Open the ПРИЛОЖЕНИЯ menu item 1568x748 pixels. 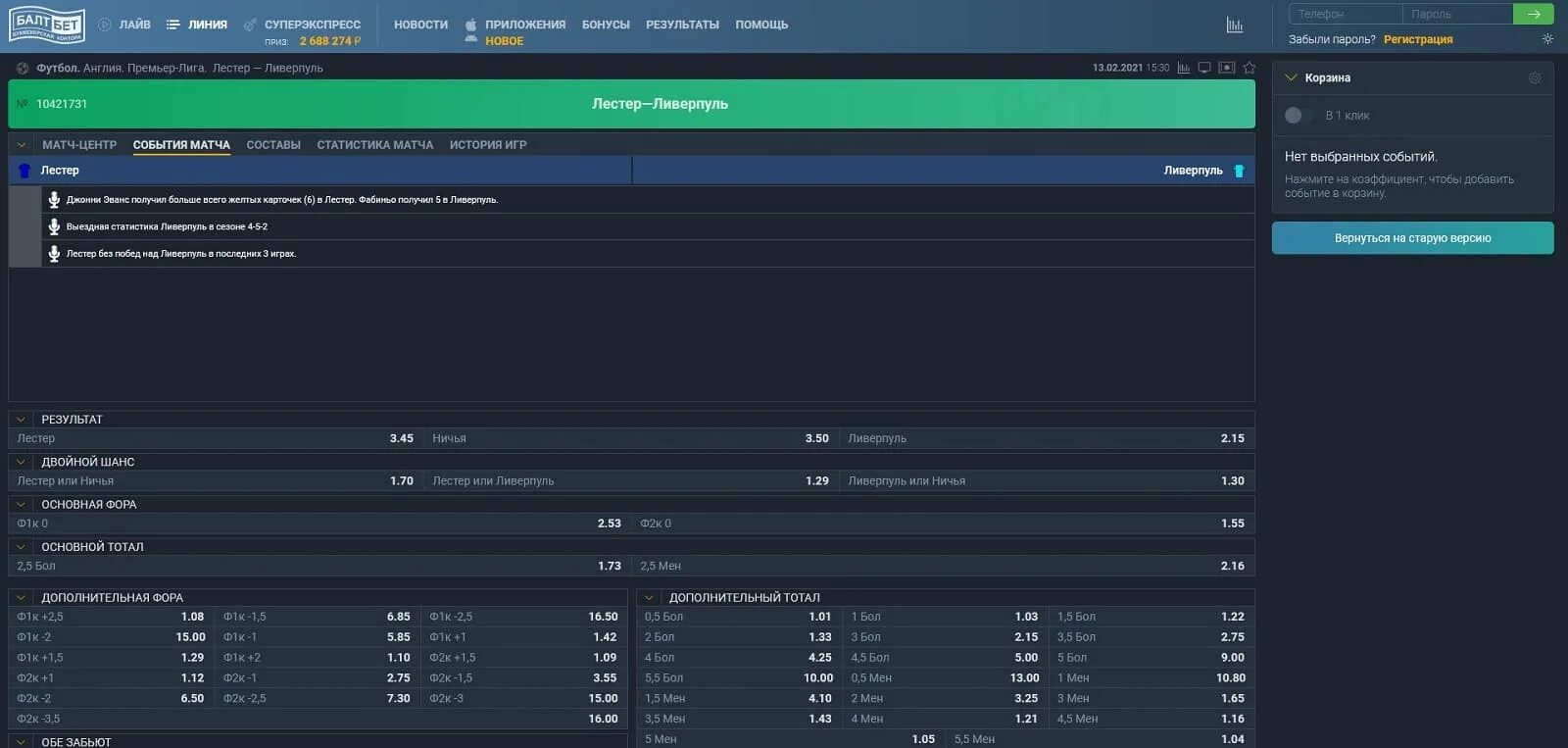click(x=525, y=25)
